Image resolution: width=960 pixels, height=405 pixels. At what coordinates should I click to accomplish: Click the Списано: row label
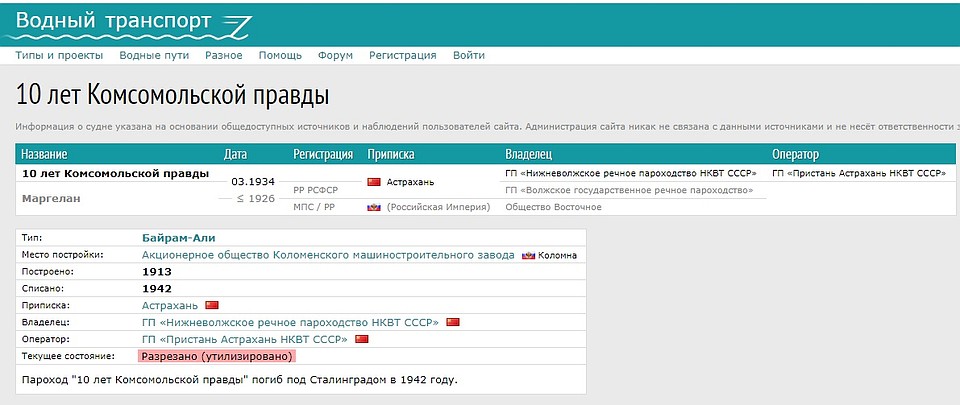click(43, 288)
